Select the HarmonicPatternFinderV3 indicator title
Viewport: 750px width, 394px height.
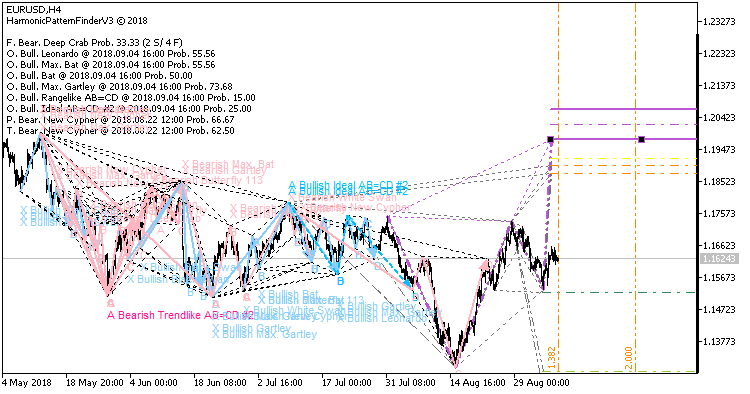tap(77, 21)
